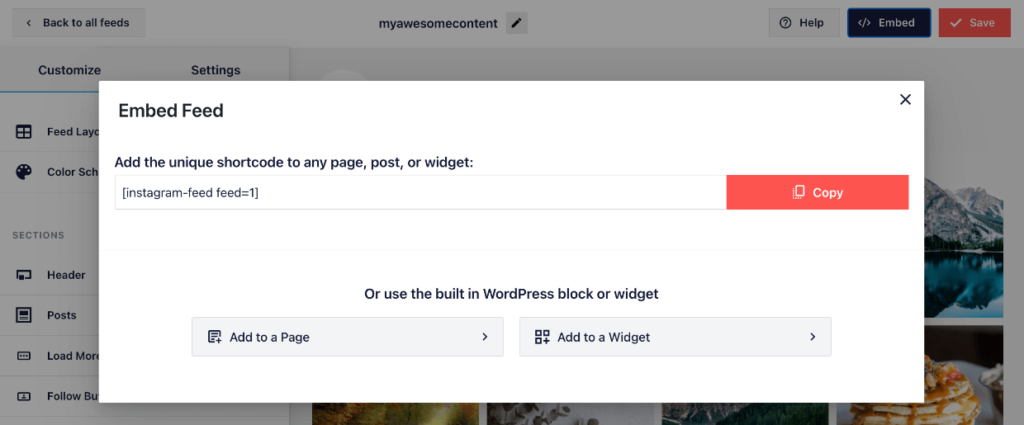Screen dimensions: 1024x425
Task: Select the Header section icon
Action: [24, 275]
